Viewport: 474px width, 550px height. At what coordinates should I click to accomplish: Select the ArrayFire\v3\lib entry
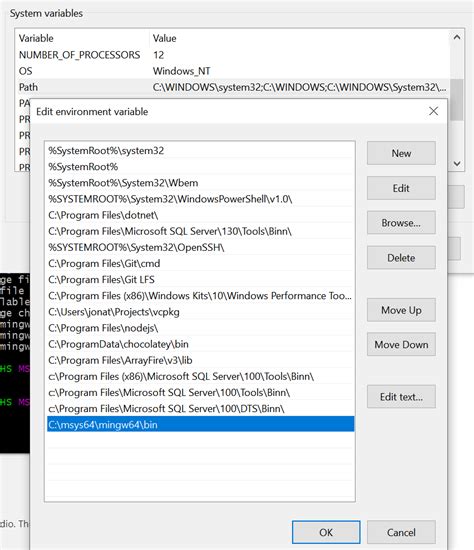(x=200, y=361)
